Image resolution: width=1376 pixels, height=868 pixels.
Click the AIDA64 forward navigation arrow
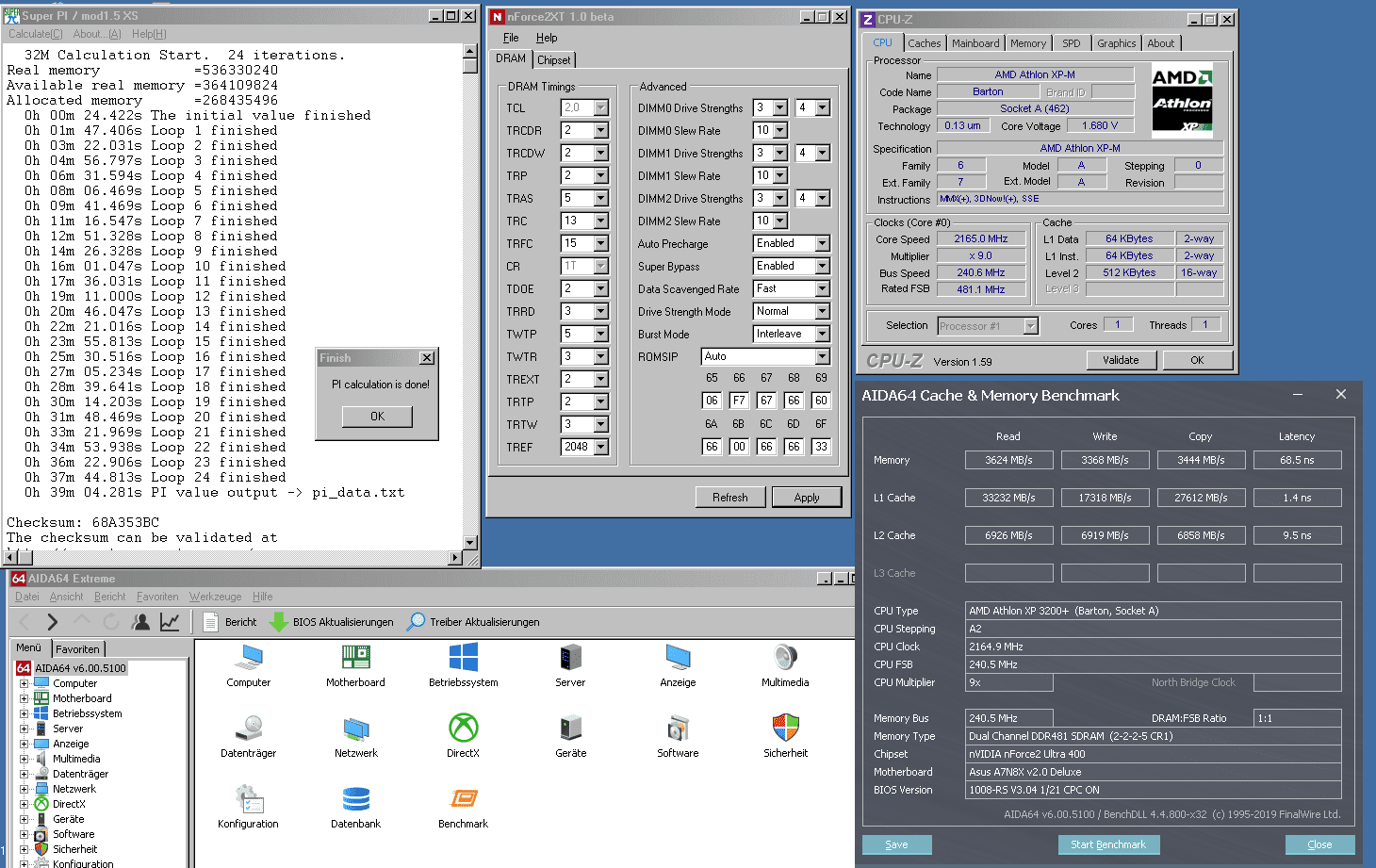53,622
